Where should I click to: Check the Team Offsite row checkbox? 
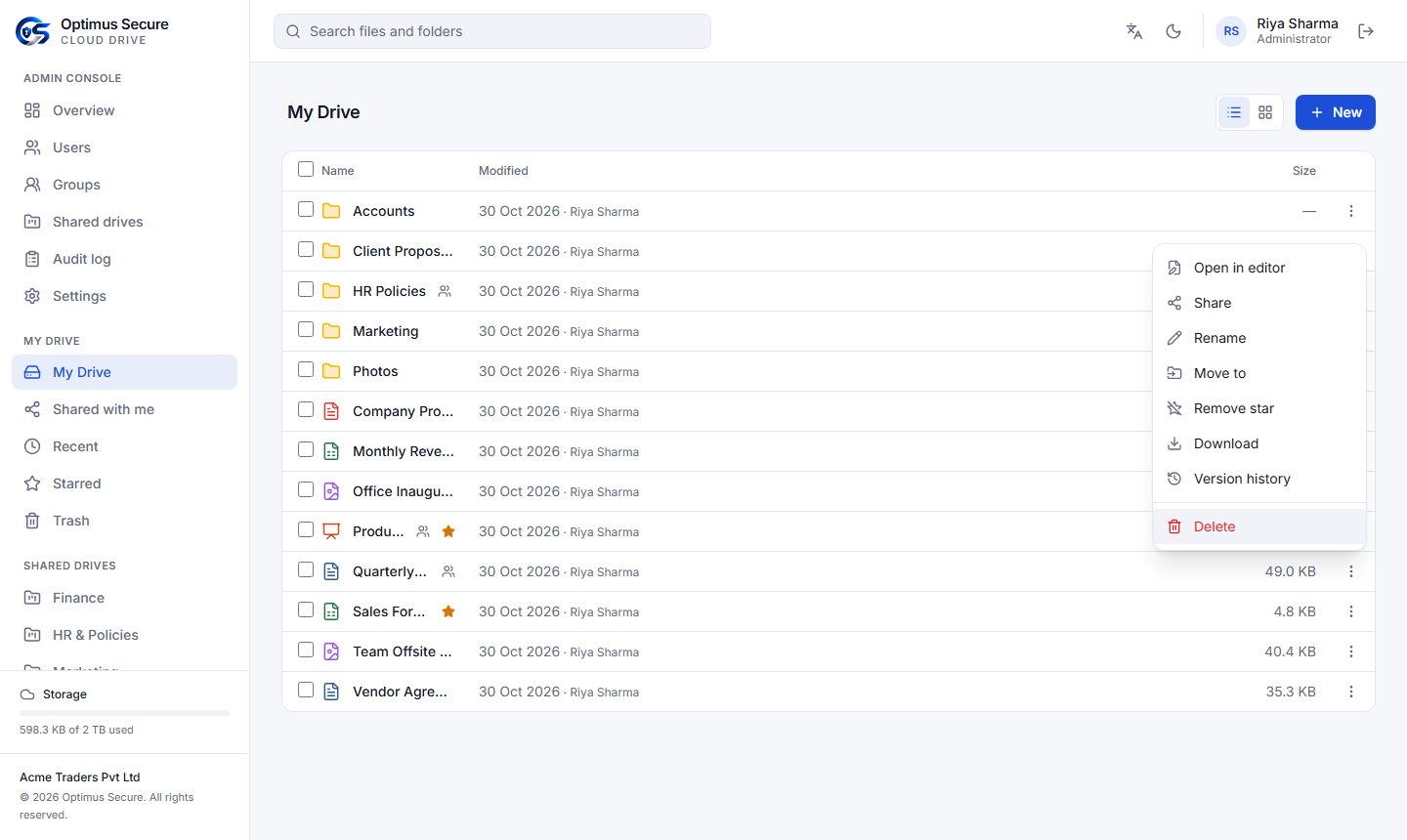point(306,650)
